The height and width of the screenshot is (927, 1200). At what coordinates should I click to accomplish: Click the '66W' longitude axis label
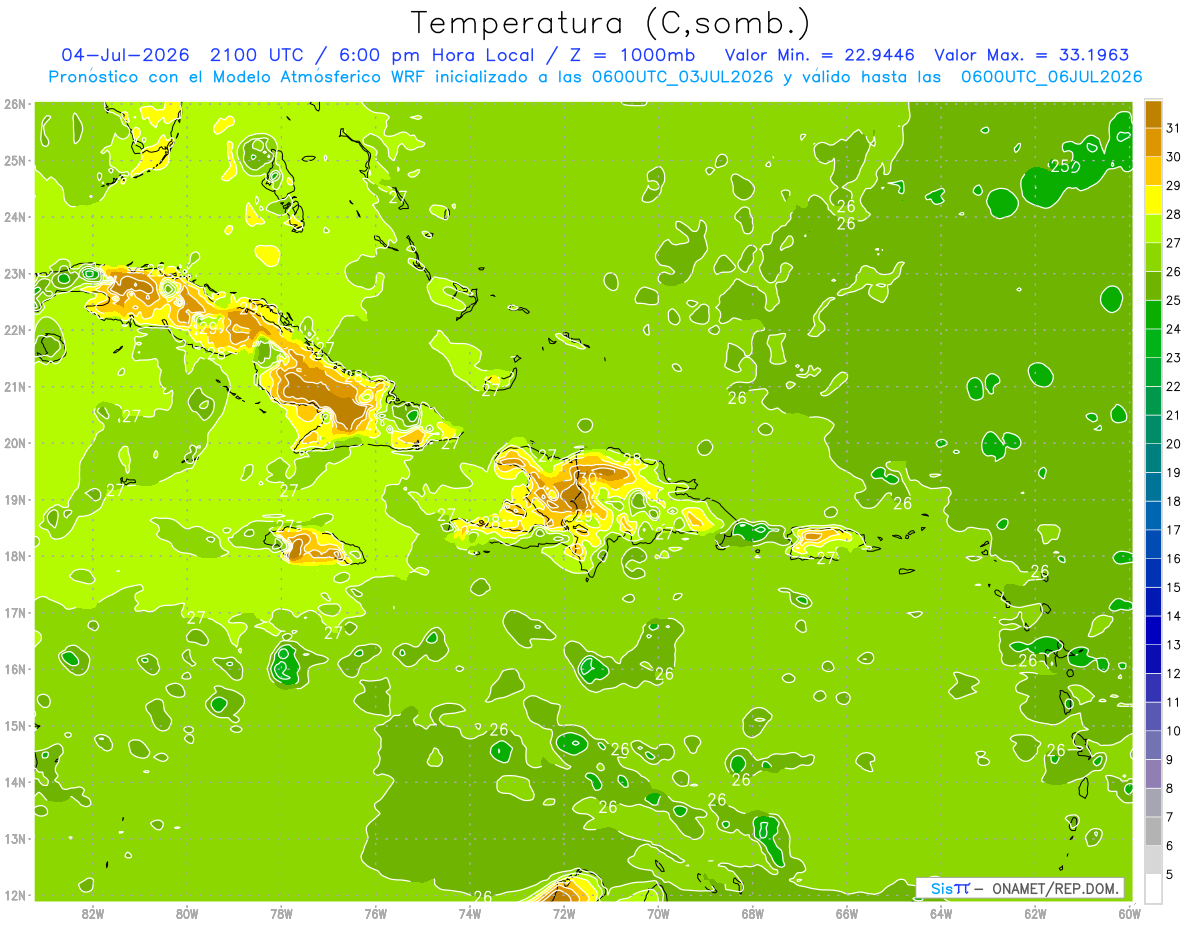(846, 913)
